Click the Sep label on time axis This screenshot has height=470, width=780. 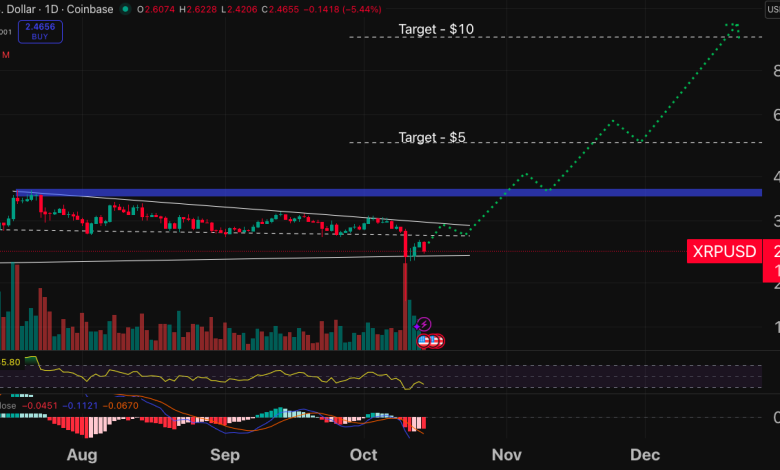point(226,454)
